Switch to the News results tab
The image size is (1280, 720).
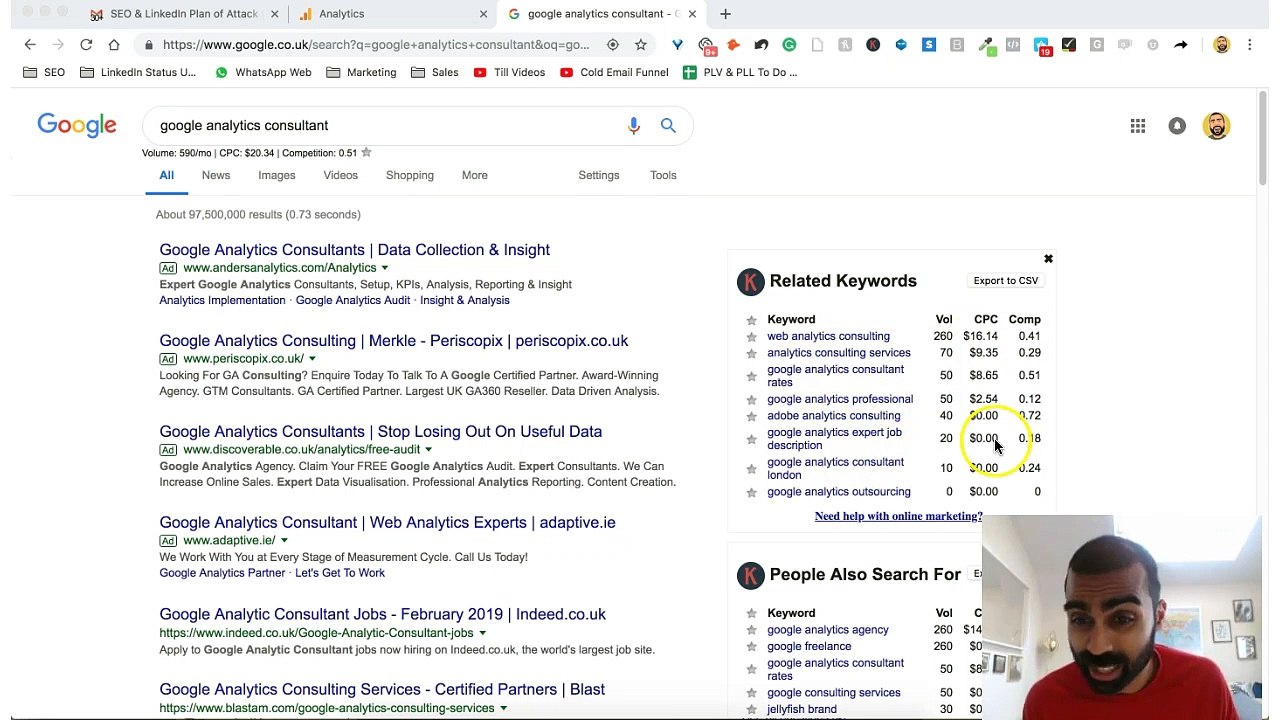(216, 175)
